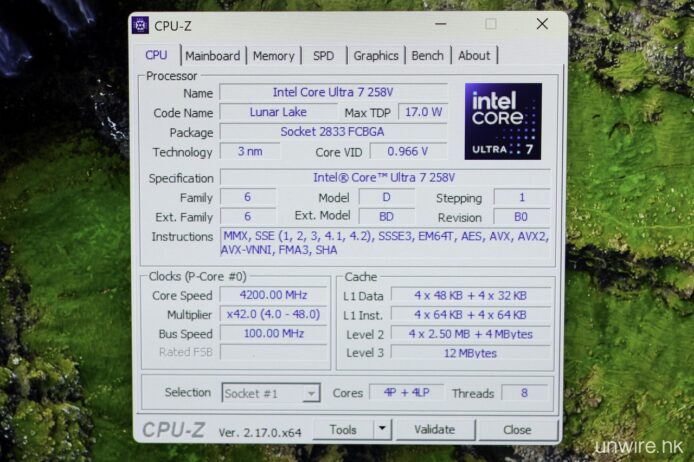Close CPU-Z with the title bar X
Image resolution: width=694 pixels, height=462 pixels.
click(x=542, y=24)
